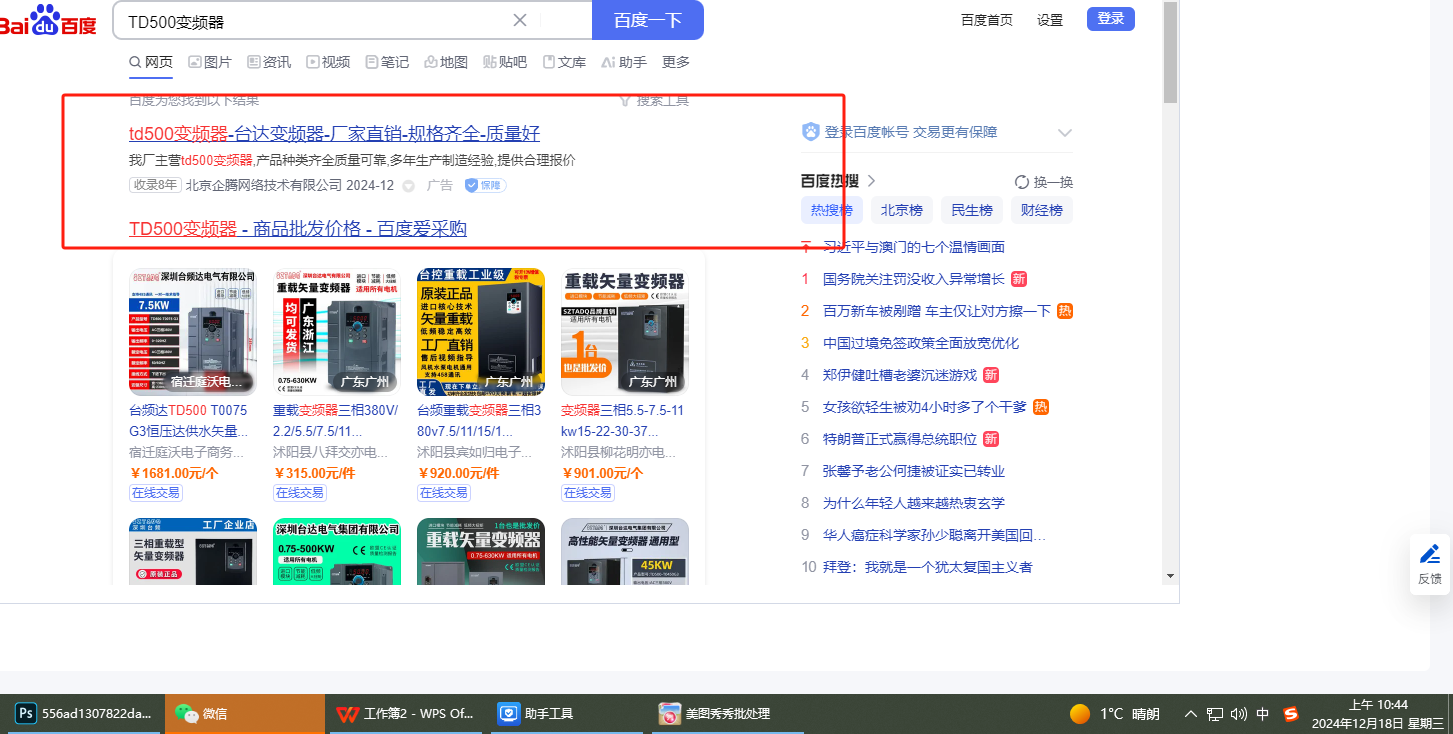Viewport: 1453px width, 734px height.
Task: Open the 反馈 feedback pencil button
Action: (x=1430, y=564)
